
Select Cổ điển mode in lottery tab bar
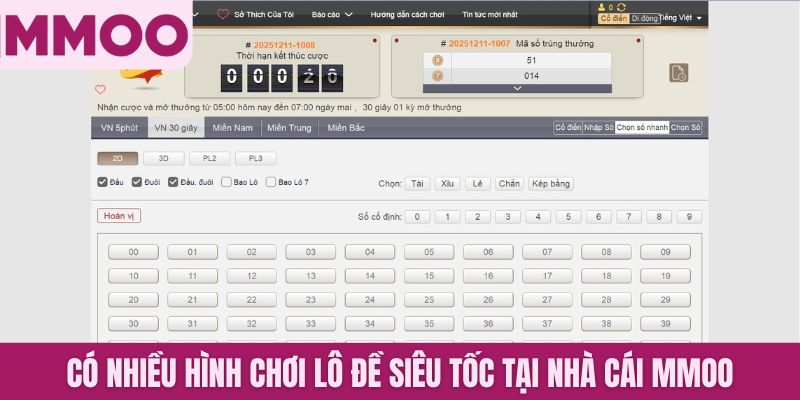[568, 128]
